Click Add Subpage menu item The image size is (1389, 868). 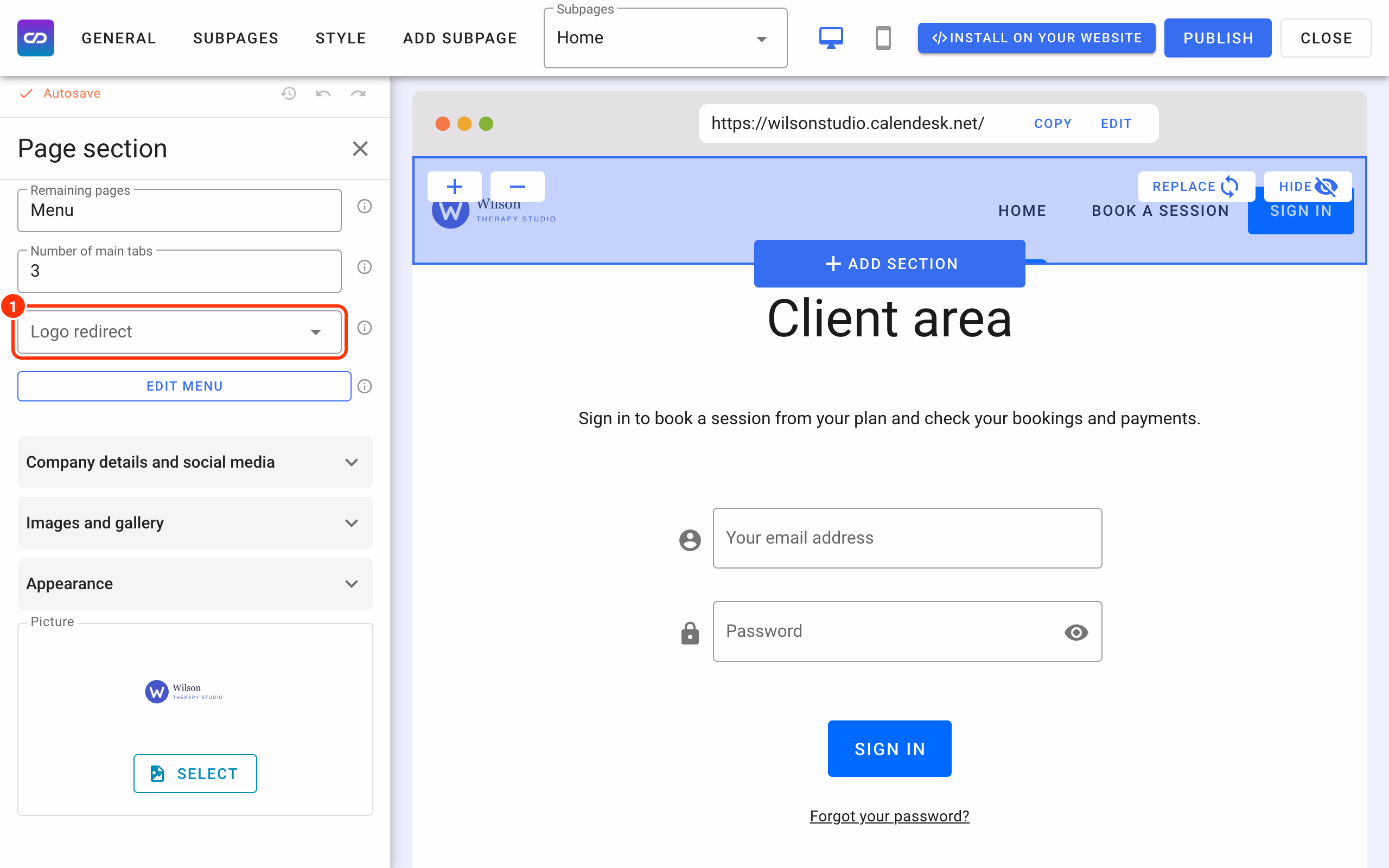[x=460, y=38]
